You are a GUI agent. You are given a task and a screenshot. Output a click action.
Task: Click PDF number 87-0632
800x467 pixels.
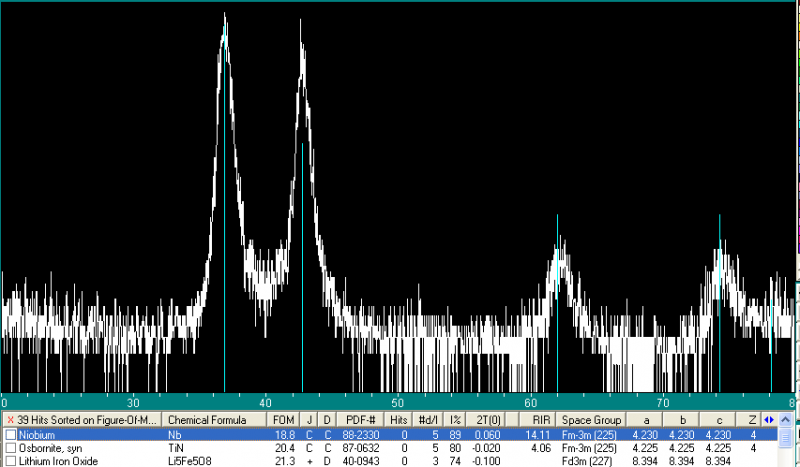tap(361, 448)
